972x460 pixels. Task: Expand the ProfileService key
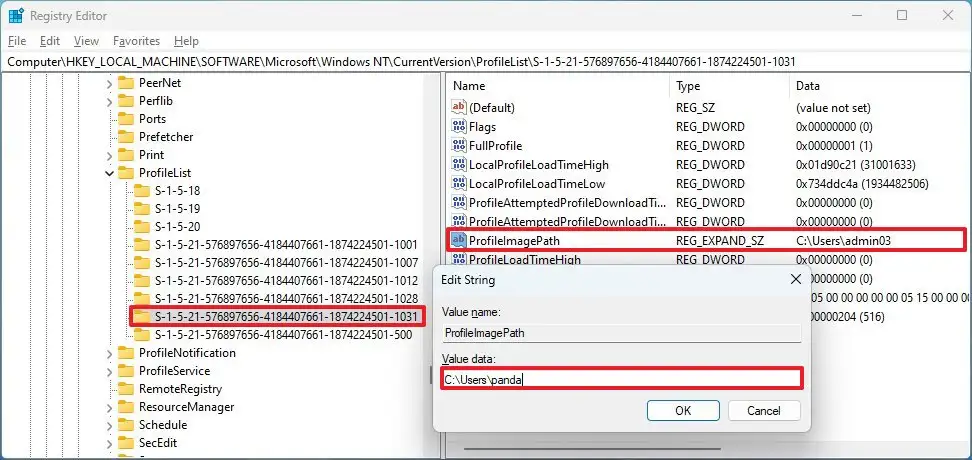[110, 371]
